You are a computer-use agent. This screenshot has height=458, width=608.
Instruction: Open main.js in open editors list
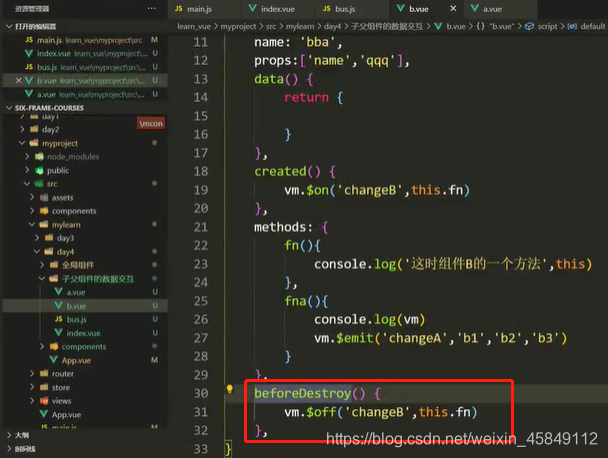85,40
